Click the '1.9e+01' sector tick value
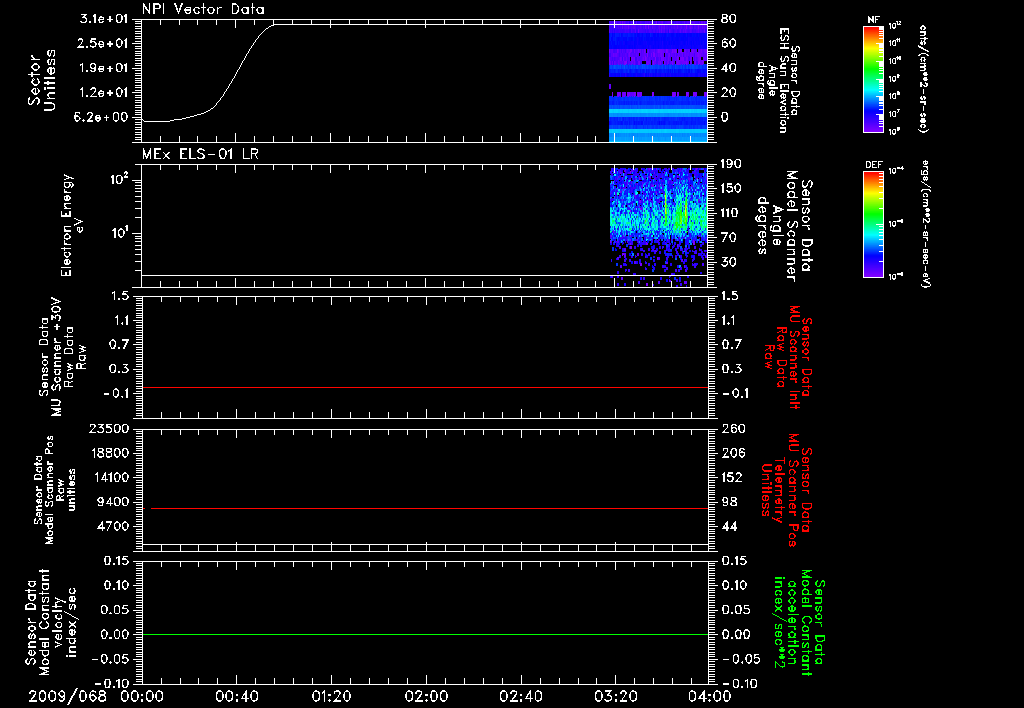The height and width of the screenshot is (708, 1024). (x=104, y=68)
